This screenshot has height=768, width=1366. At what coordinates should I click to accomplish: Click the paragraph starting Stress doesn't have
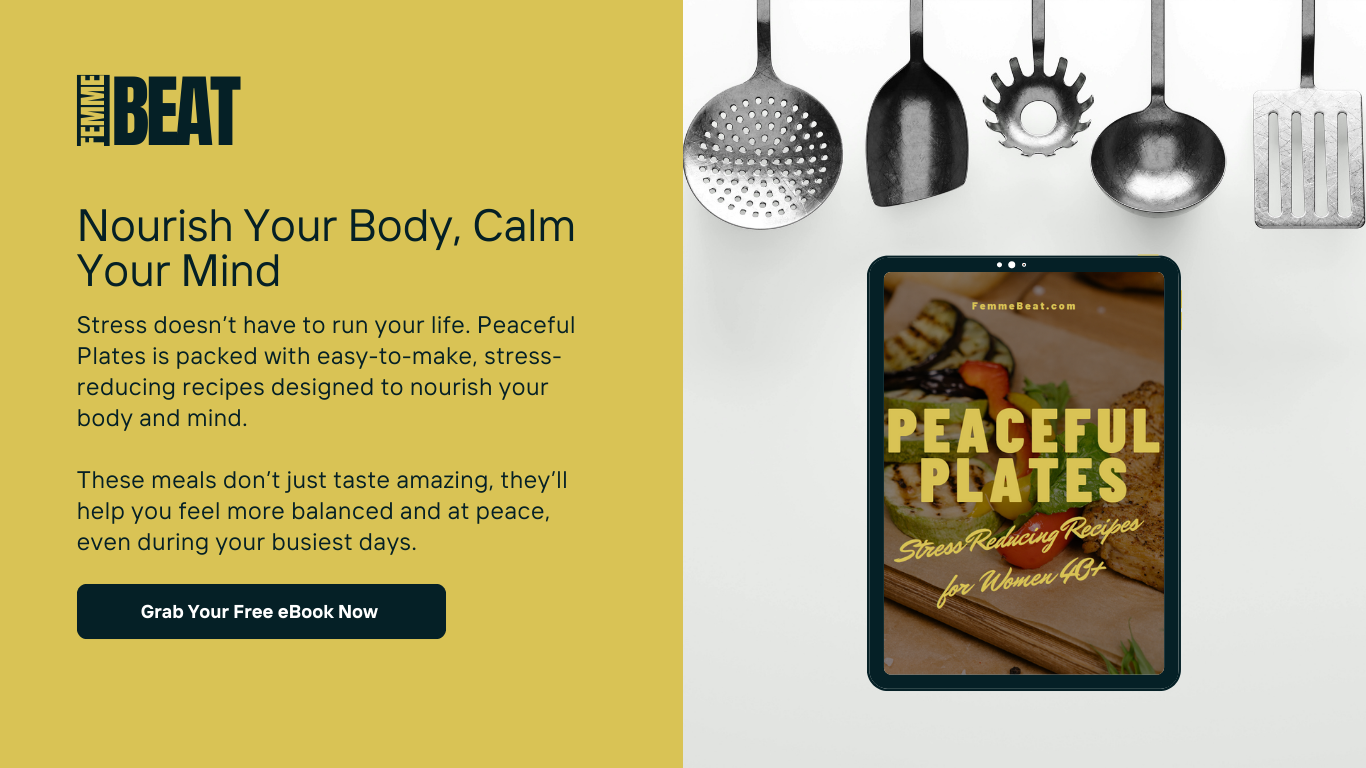click(x=326, y=372)
